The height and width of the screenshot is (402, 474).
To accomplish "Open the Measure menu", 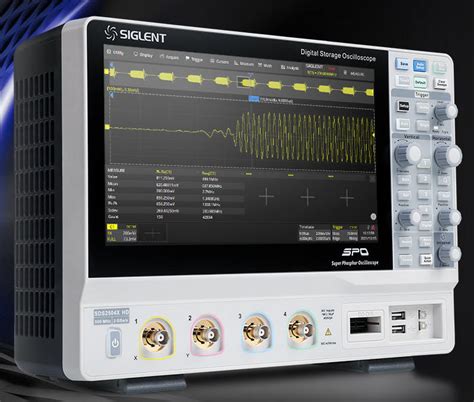I will 244,63.
